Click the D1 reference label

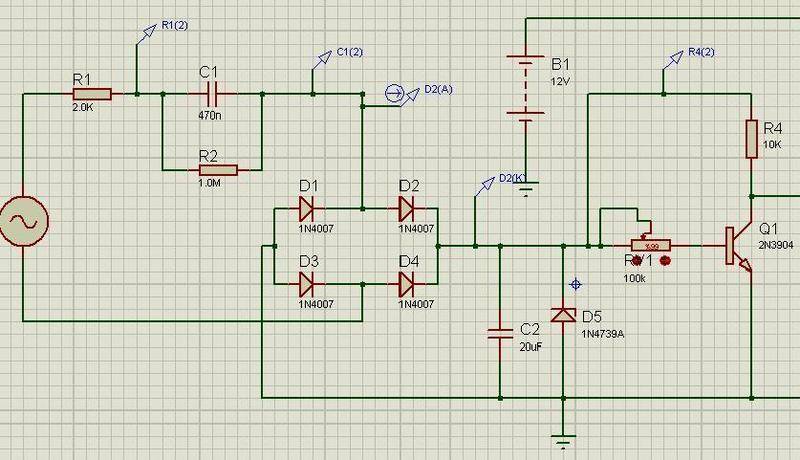coord(308,186)
